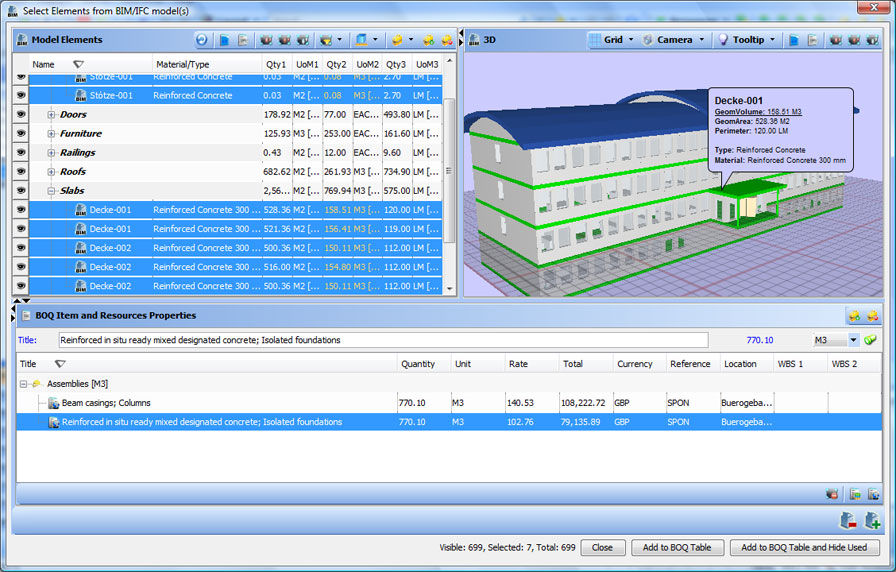Toggle visibility eye for Roofs category
The image size is (896, 572).
point(20,172)
